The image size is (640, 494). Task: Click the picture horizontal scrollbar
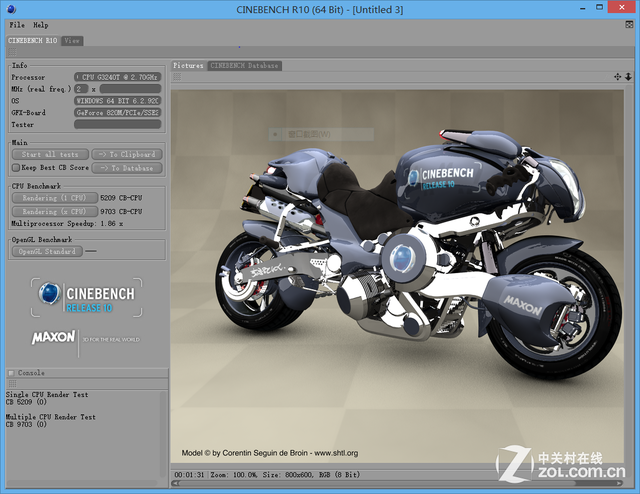[x=396, y=483]
